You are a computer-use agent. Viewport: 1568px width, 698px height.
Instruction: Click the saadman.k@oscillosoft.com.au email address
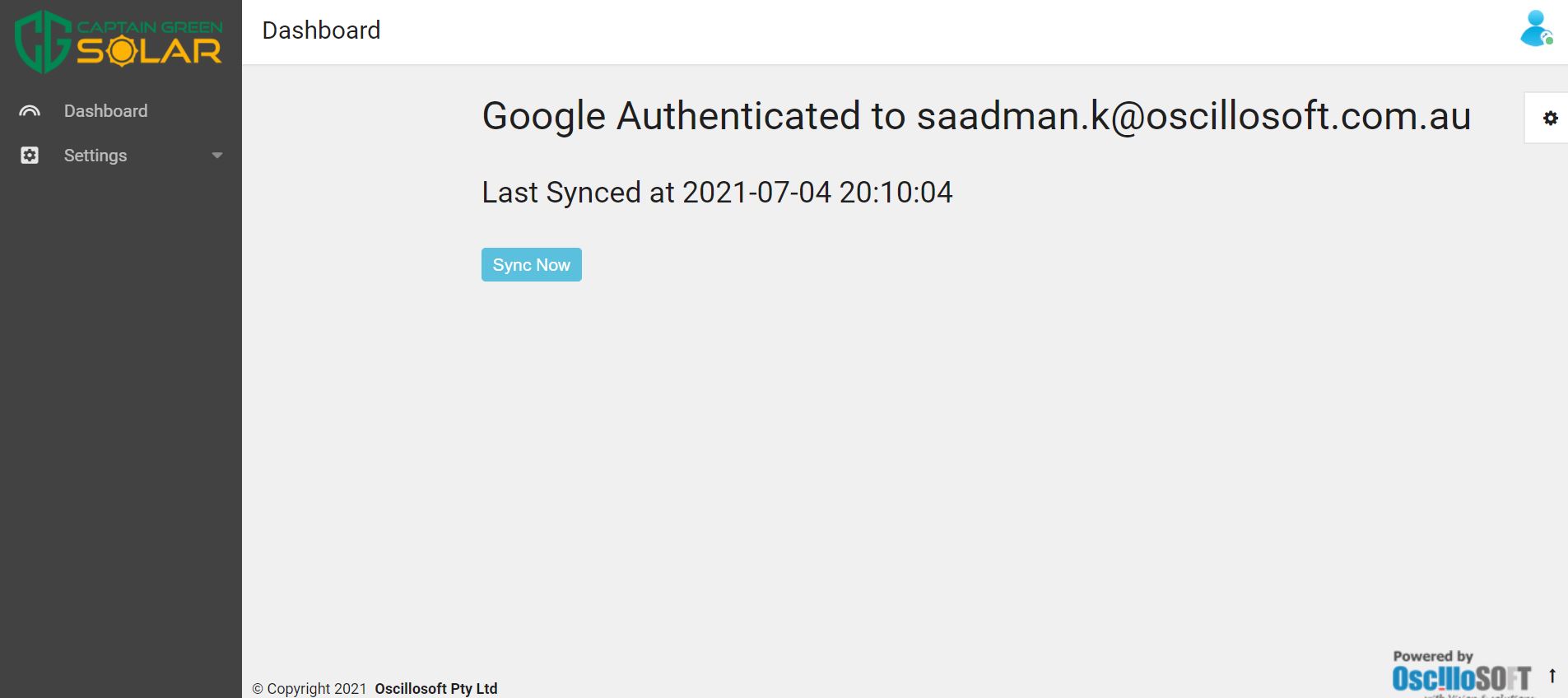(1193, 116)
